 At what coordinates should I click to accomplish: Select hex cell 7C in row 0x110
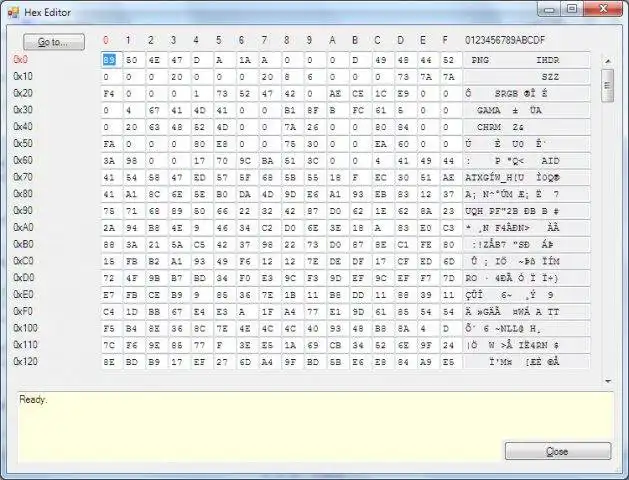pyautogui.click(x=110, y=345)
